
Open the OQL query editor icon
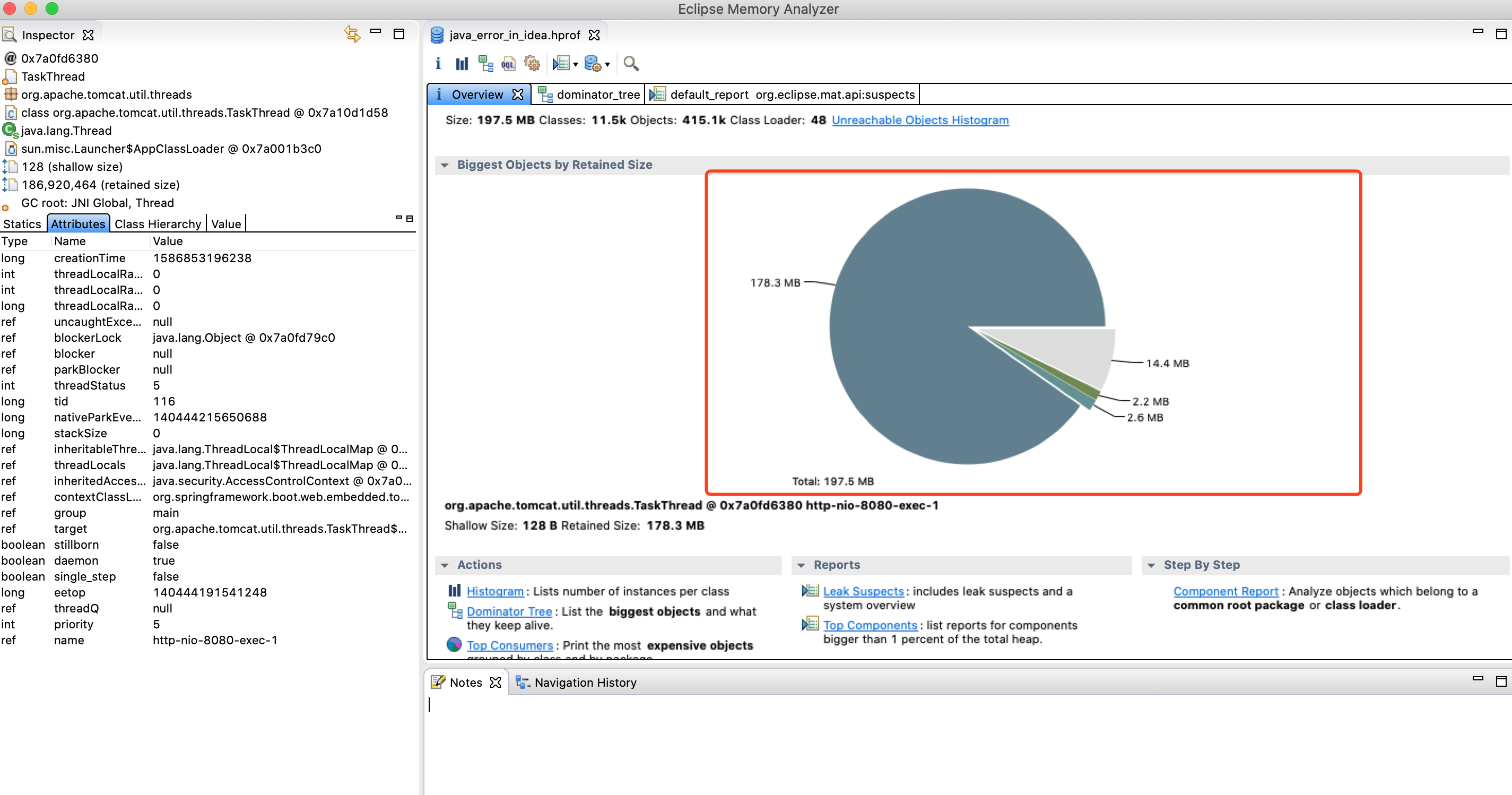tap(508, 63)
